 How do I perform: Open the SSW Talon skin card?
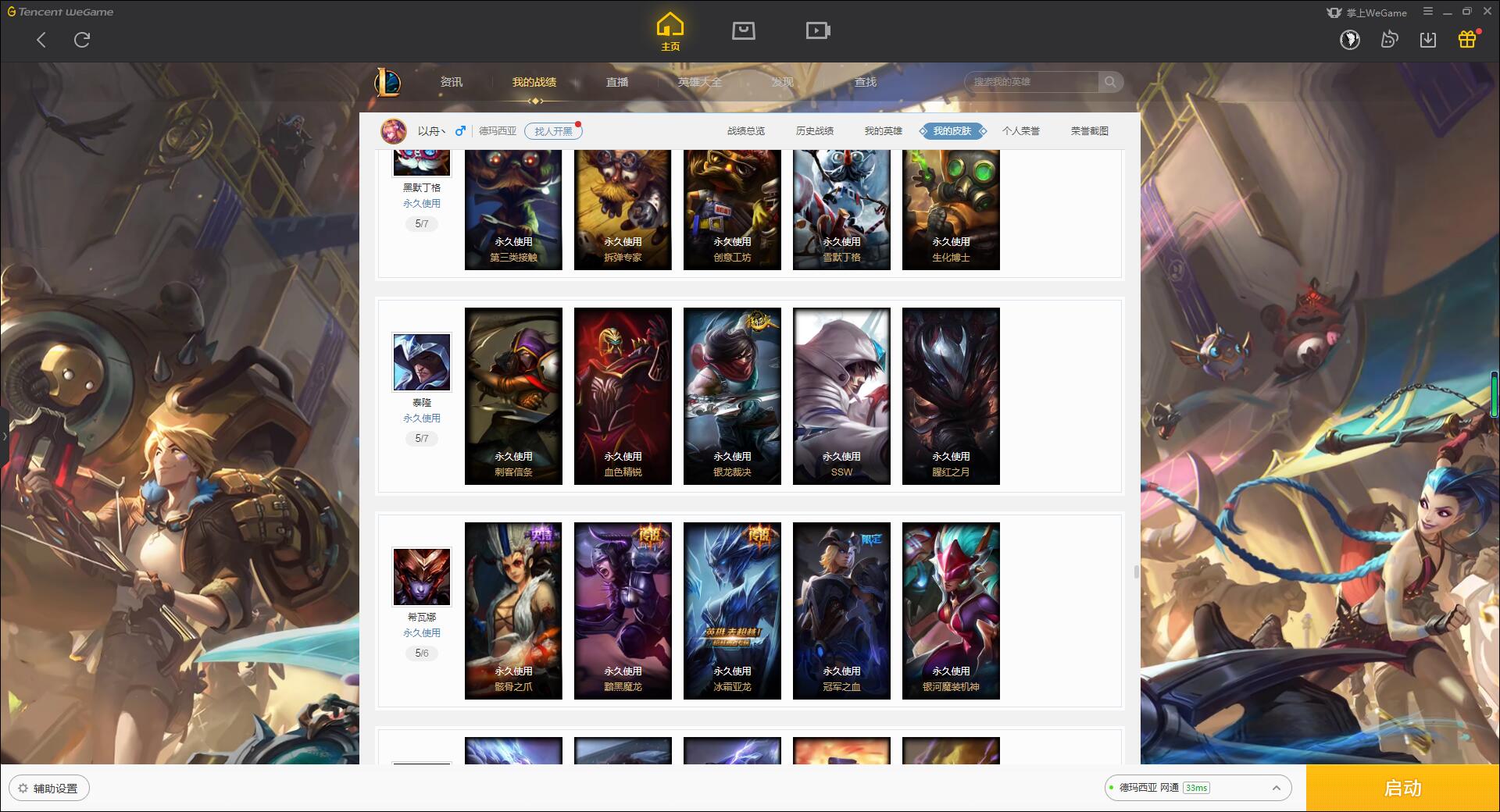pos(841,396)
